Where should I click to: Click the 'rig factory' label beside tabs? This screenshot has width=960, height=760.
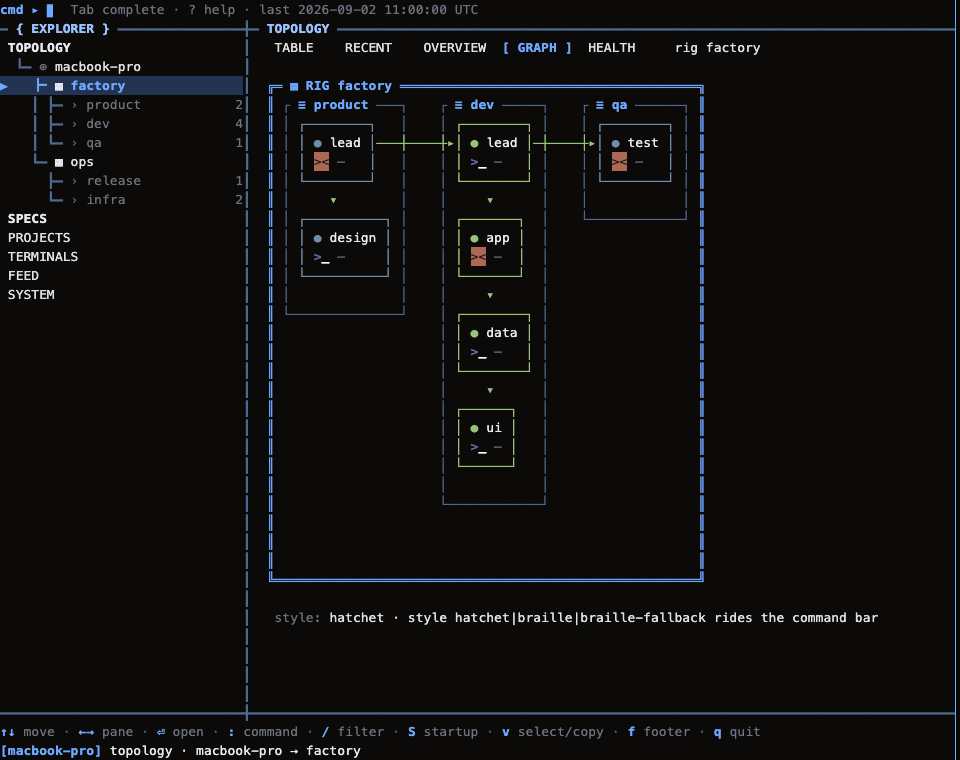coord(718,48)
